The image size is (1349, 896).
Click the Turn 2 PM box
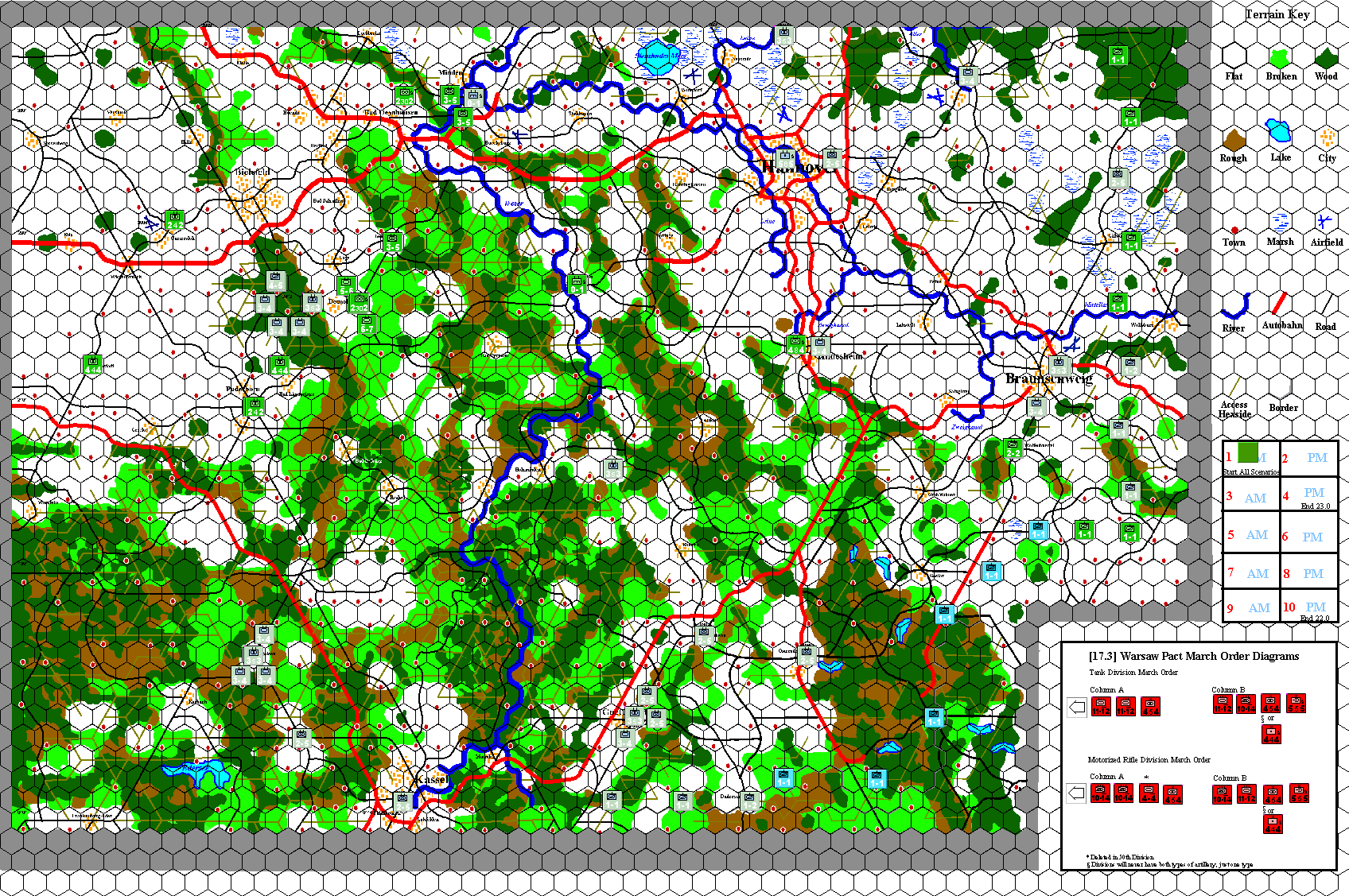[x=1310, y=459]
